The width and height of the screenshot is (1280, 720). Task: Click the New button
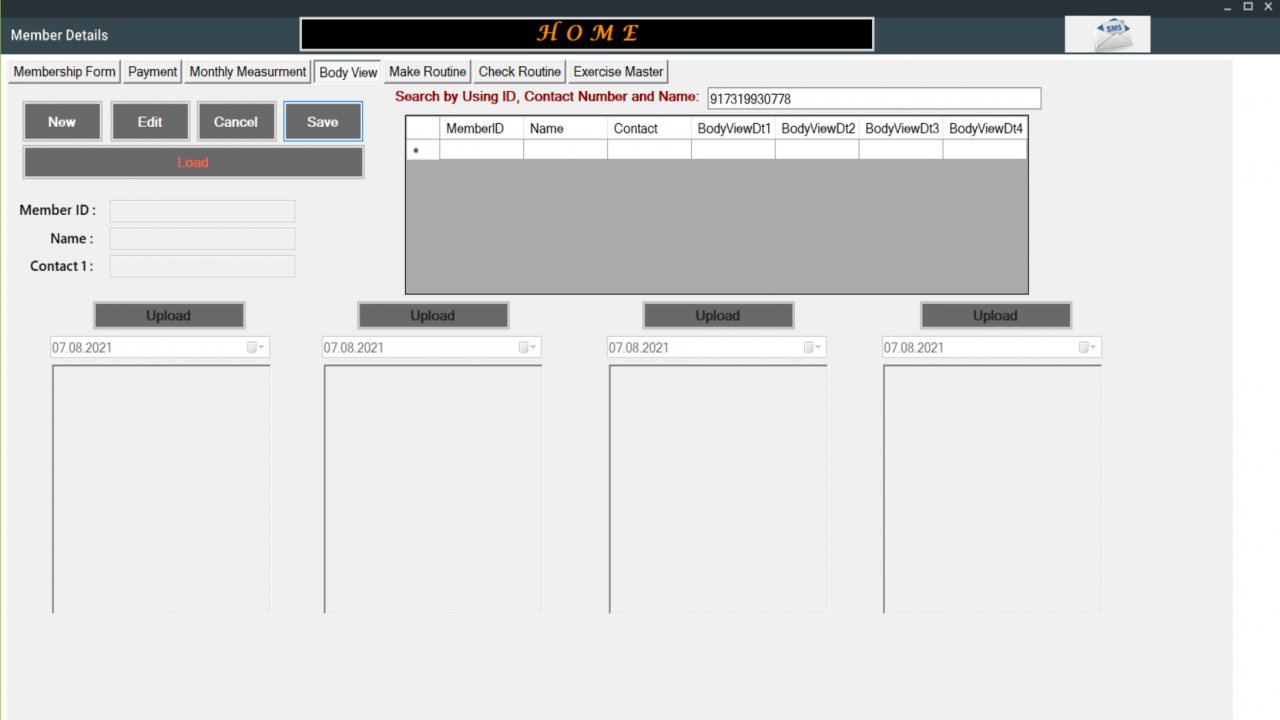[x=62, y=122]
